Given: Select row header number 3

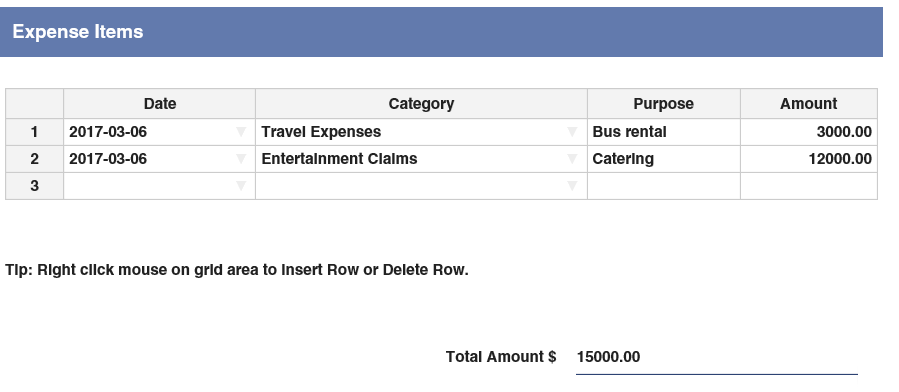Looking at the screenshot, I should [x=34, y=186].
